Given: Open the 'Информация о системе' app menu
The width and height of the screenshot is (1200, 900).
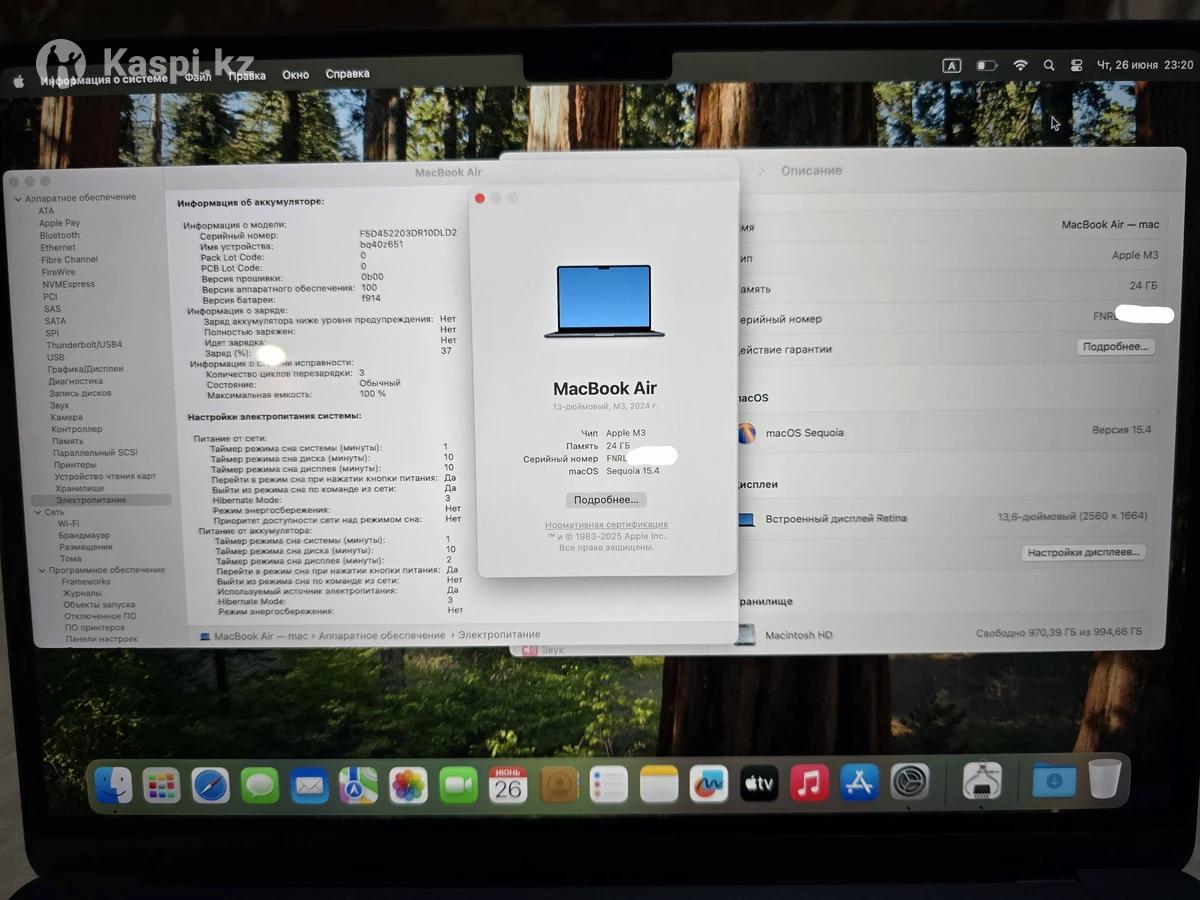Looking at the screenshot, I should pyautogui.click(x=104, y=79).
